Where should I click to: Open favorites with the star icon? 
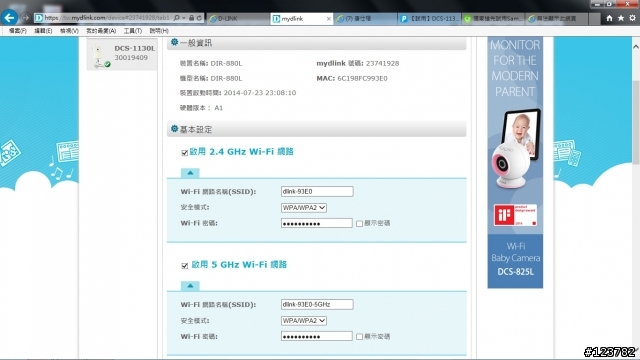(621, 18)
